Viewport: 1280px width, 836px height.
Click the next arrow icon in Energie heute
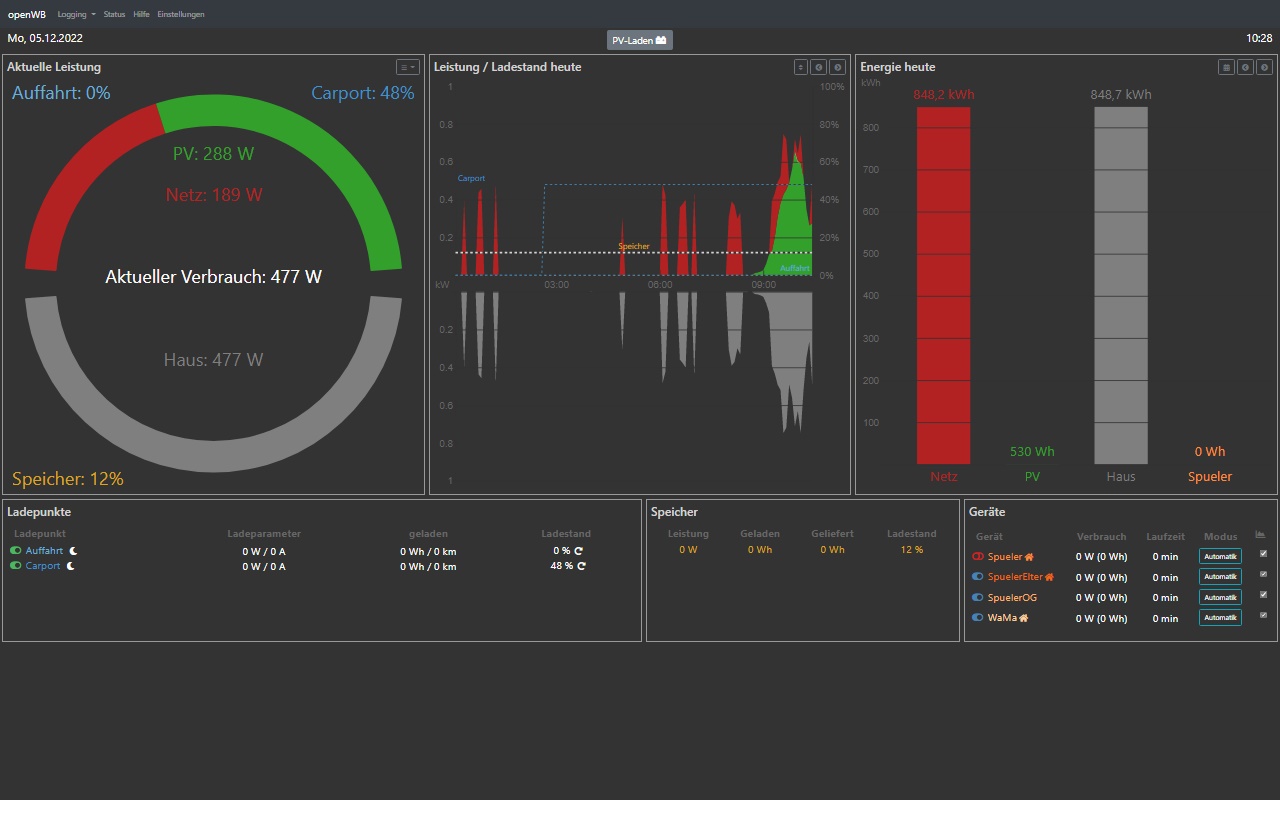(1265, 67)
